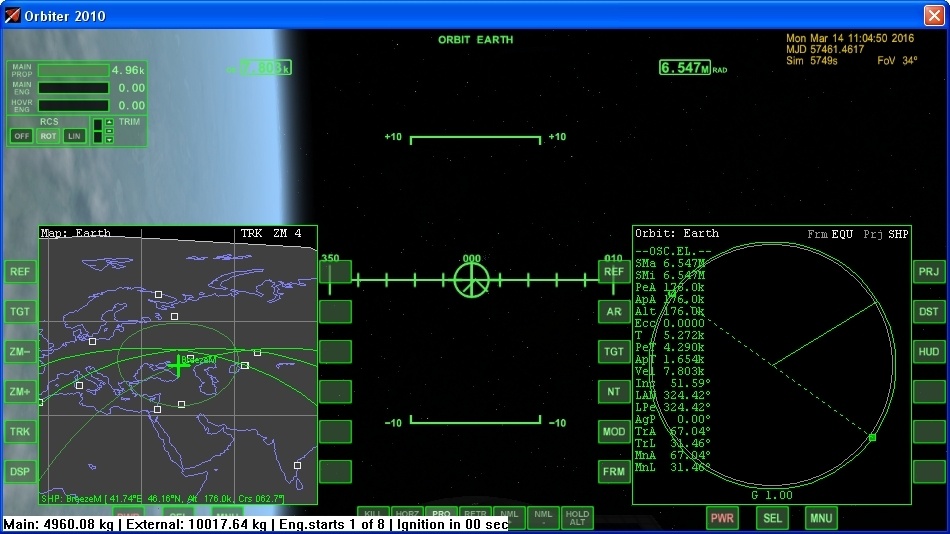Click REF button on Map MFD
950x534 pixels.
[x=20, y=272]
